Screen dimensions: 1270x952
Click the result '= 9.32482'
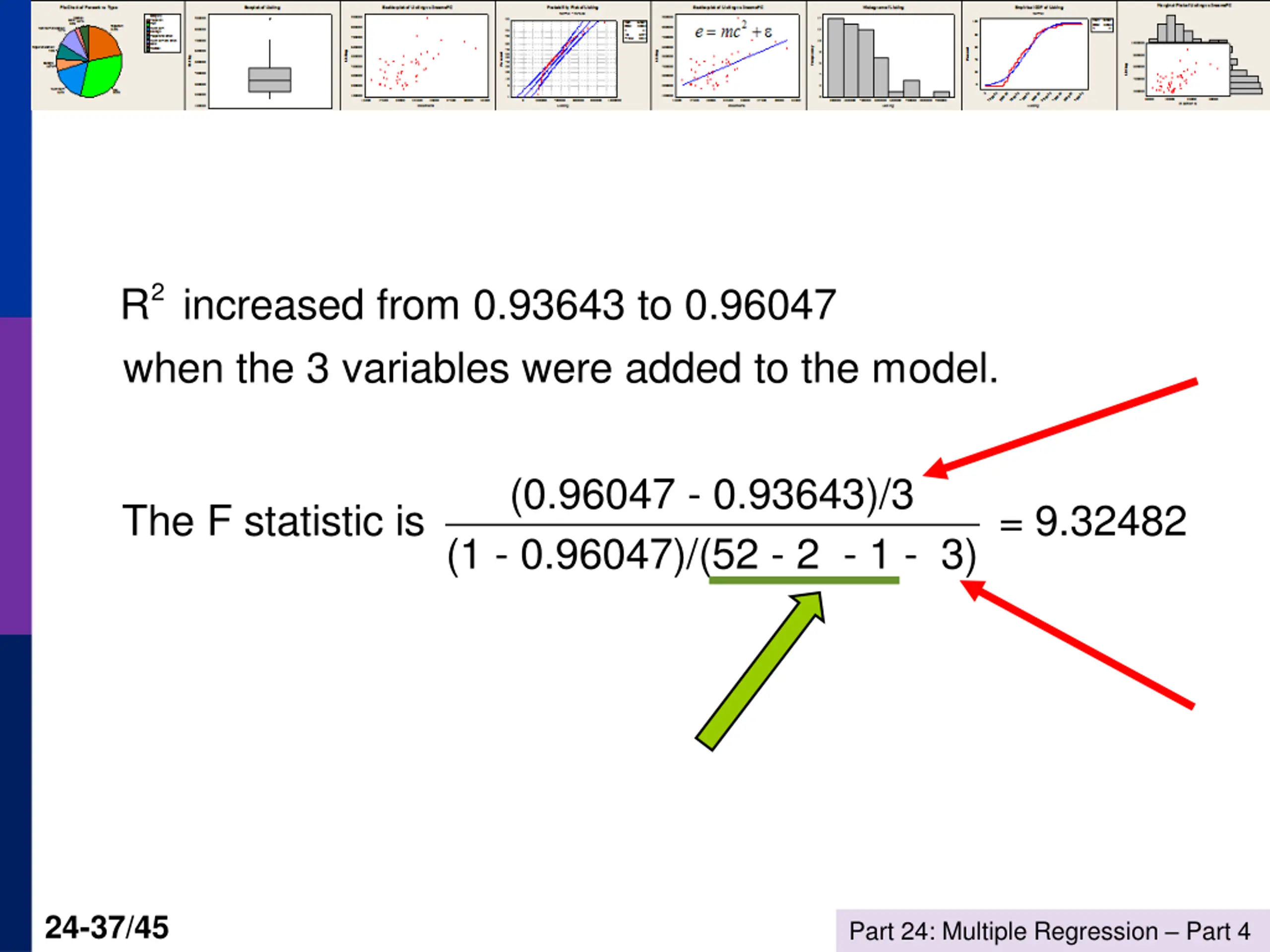click(1092, 521)
